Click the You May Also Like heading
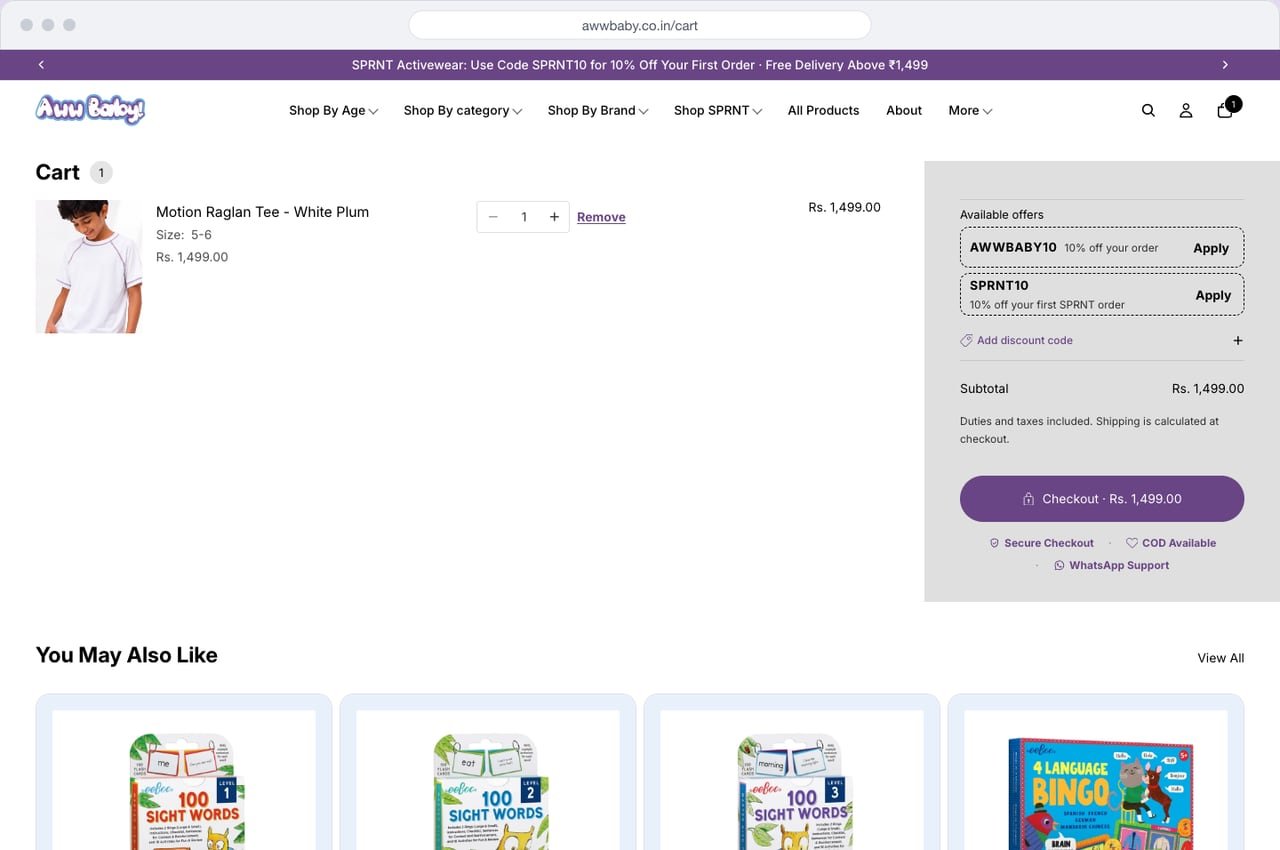 coord(127,655)
